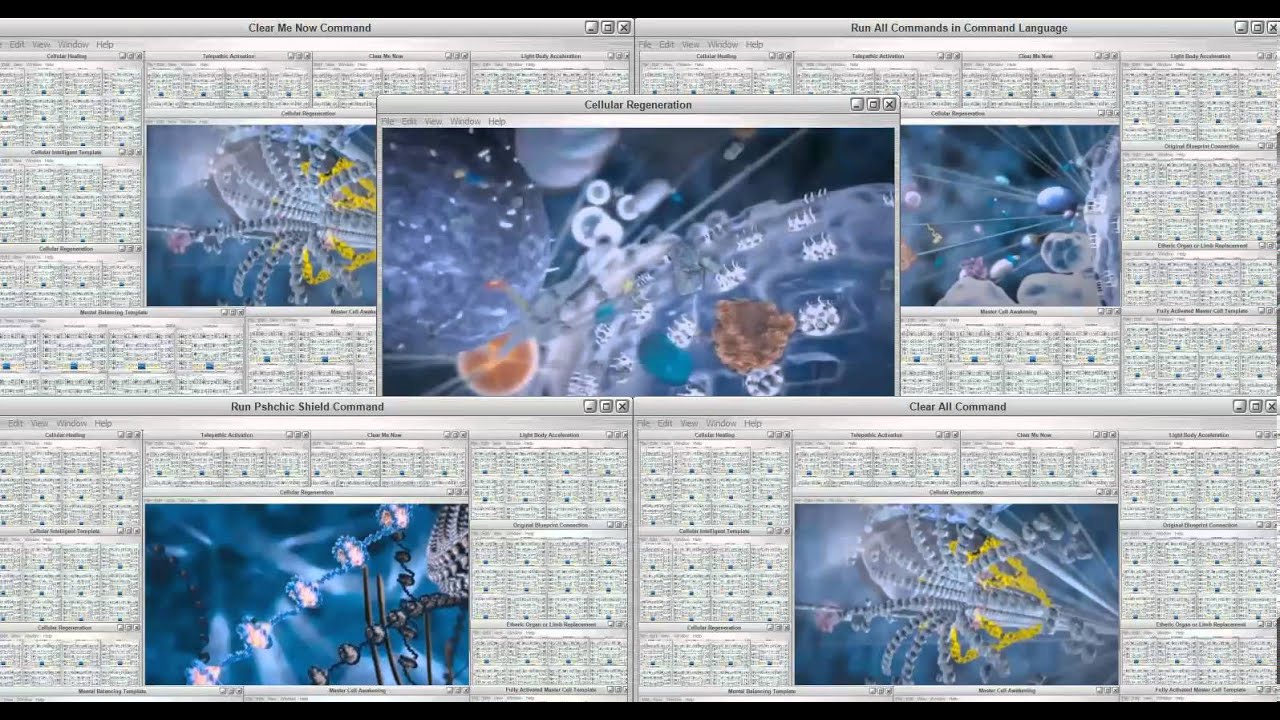Maximize the Cellular Regeneration front window
This screenshot has height=720, width=1280.
coord(873,104)
